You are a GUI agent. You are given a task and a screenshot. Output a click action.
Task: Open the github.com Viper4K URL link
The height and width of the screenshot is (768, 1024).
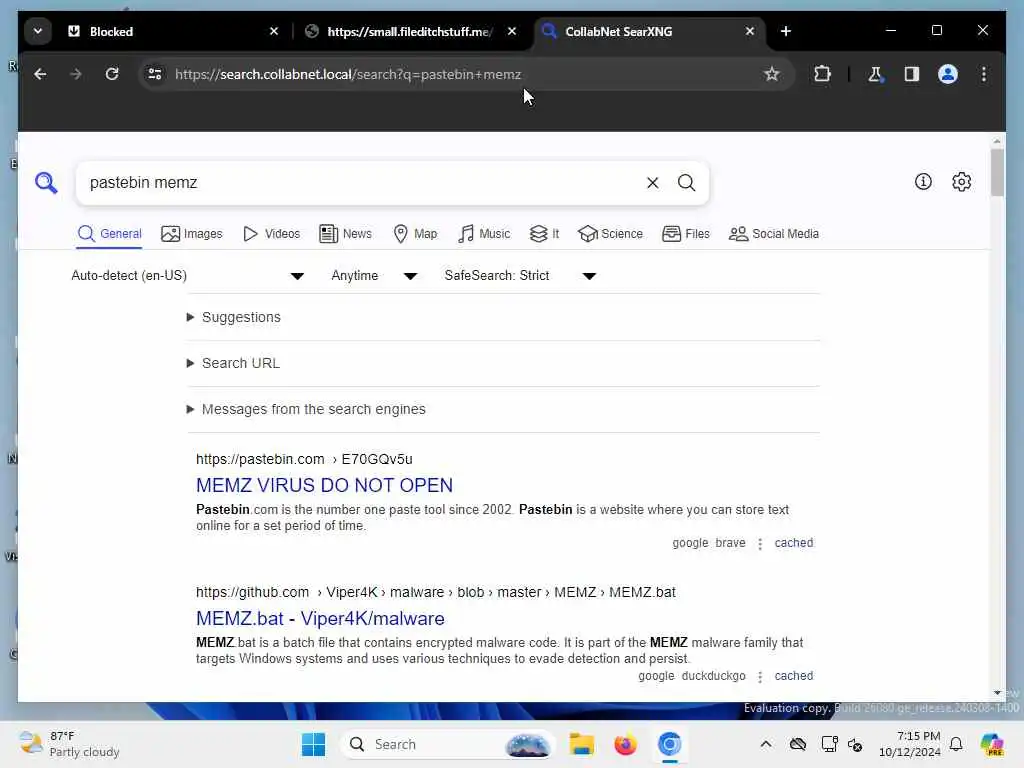coord(436,592)
